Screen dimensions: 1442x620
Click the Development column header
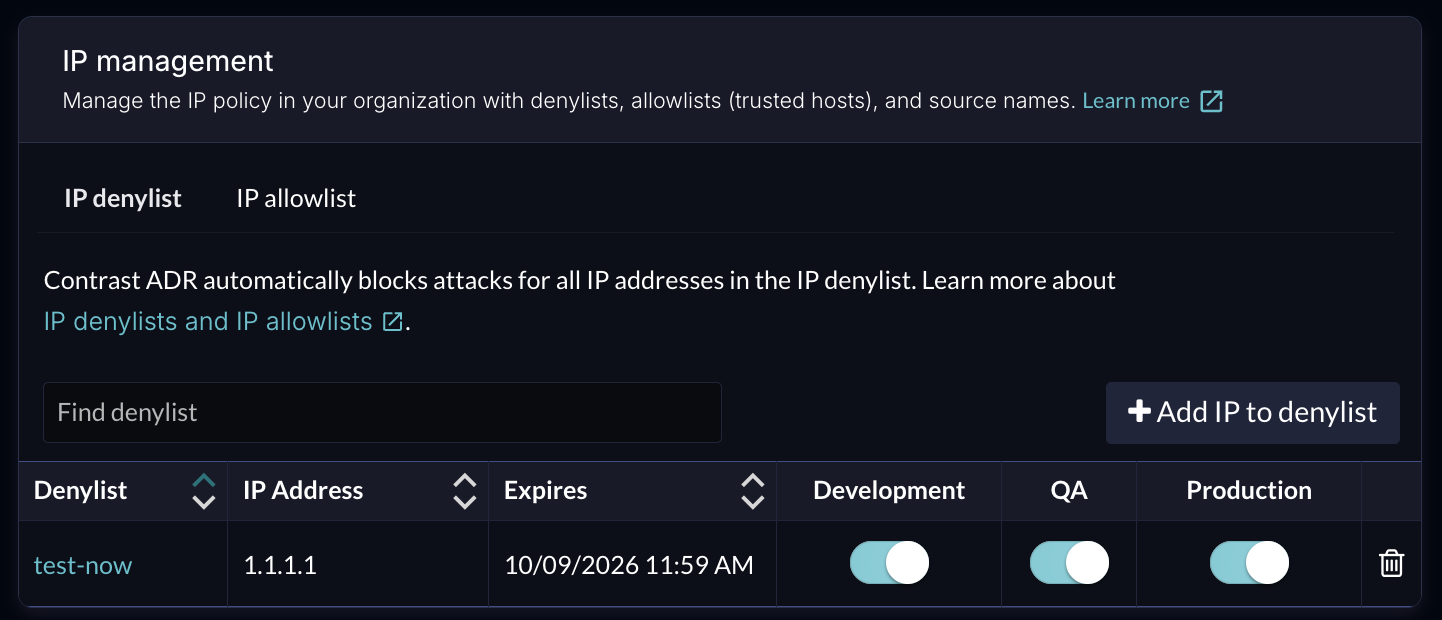[x=889, y=491]
